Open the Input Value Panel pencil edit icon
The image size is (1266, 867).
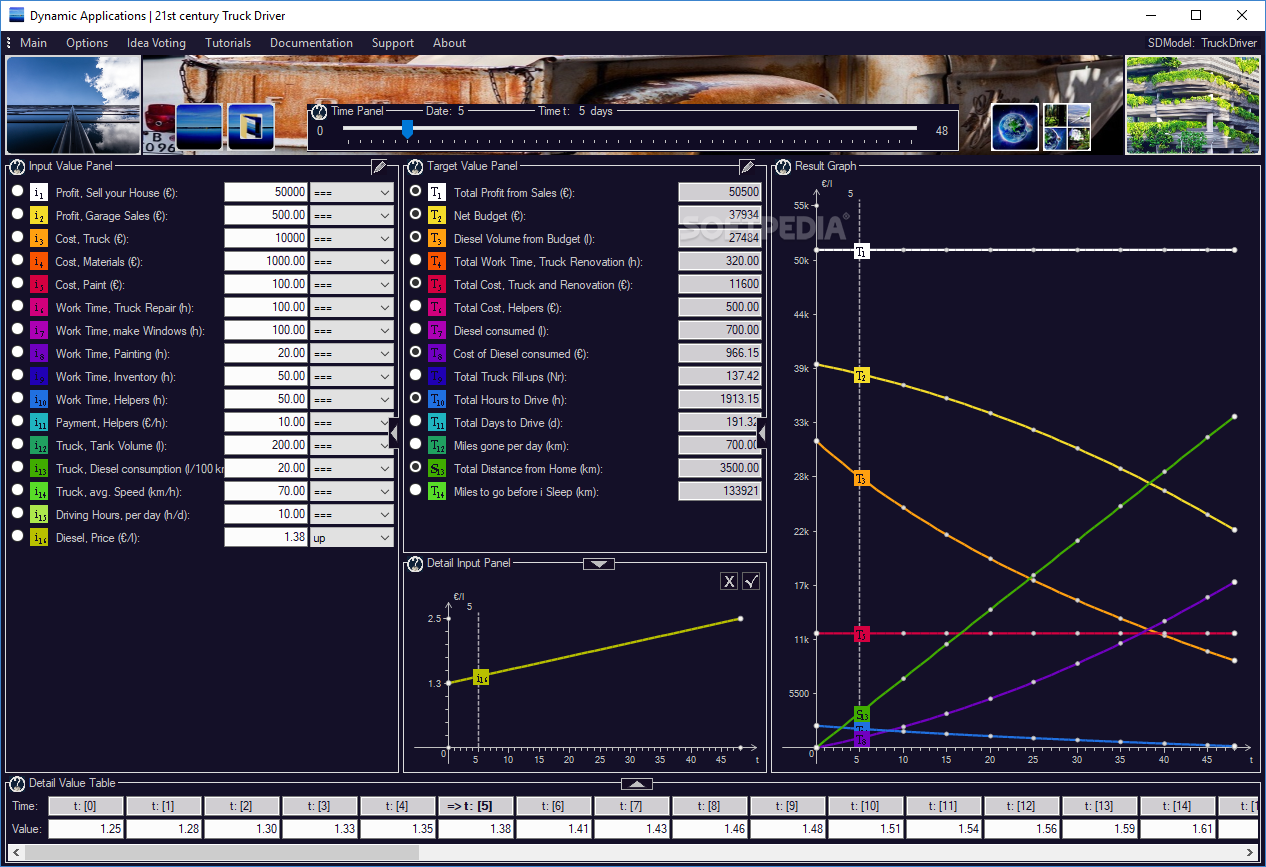[380, 166]
